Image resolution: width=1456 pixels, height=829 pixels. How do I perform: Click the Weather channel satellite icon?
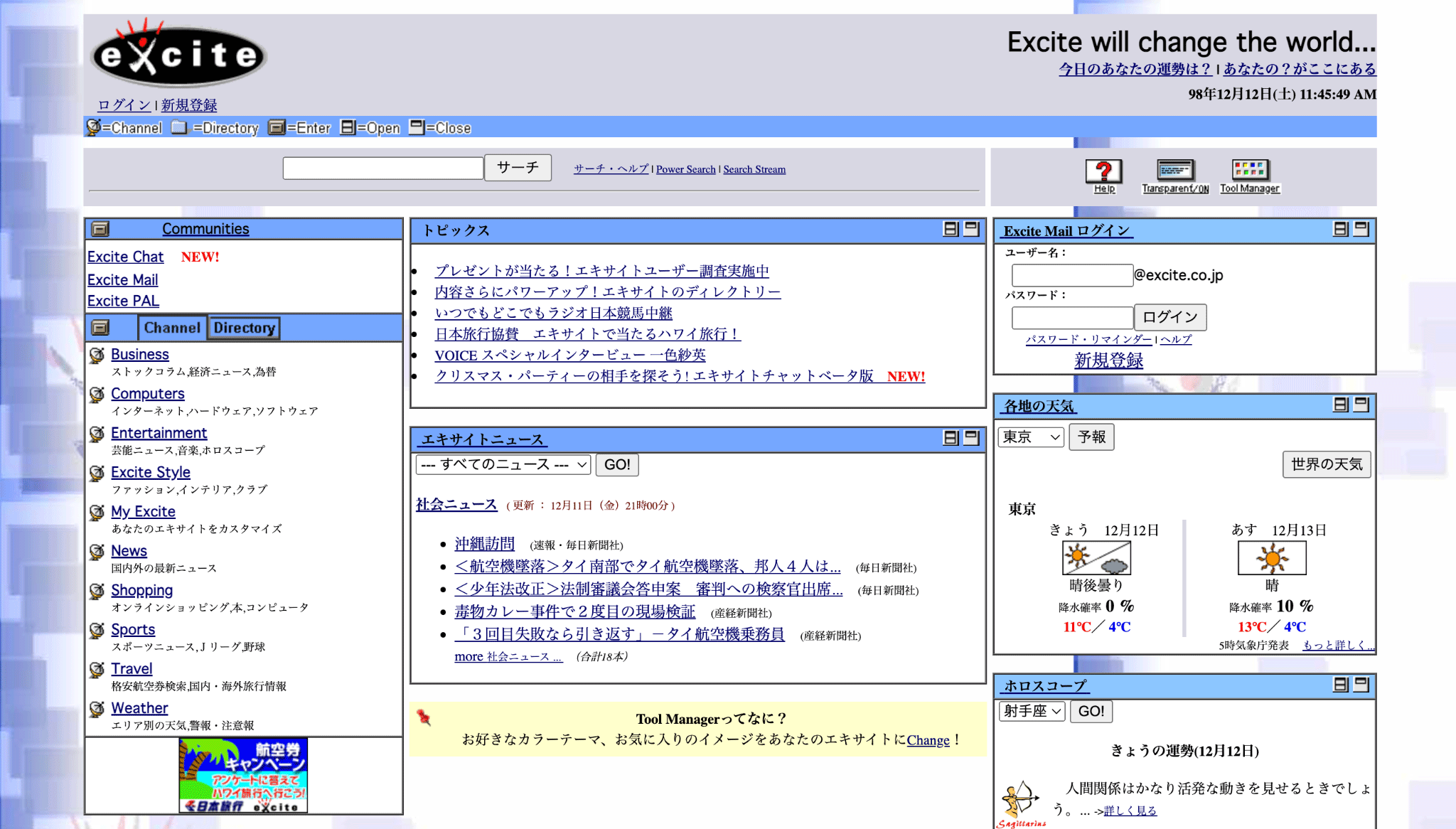point(97,708)
